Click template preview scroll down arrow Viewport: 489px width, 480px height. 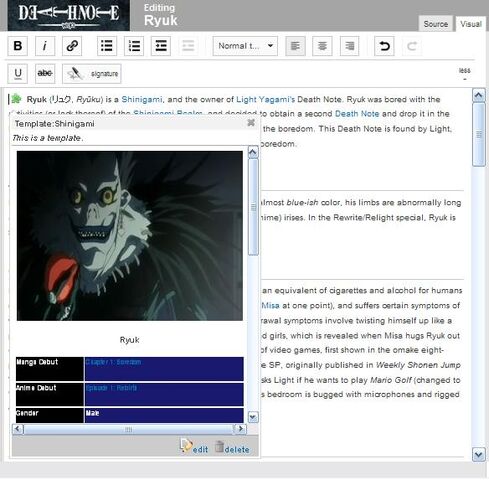(x=253, y=417)
